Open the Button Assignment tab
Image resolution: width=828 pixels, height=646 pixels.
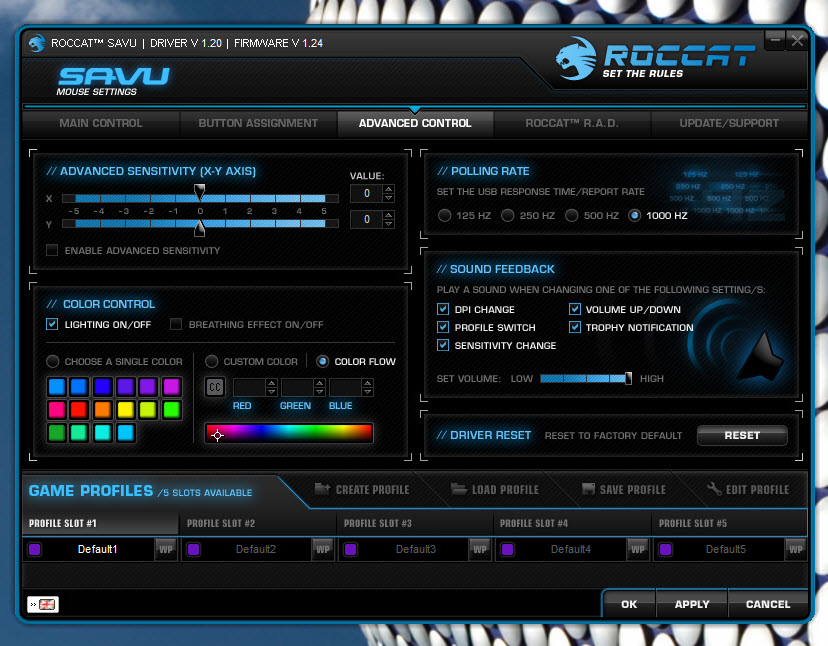(258, 123)
